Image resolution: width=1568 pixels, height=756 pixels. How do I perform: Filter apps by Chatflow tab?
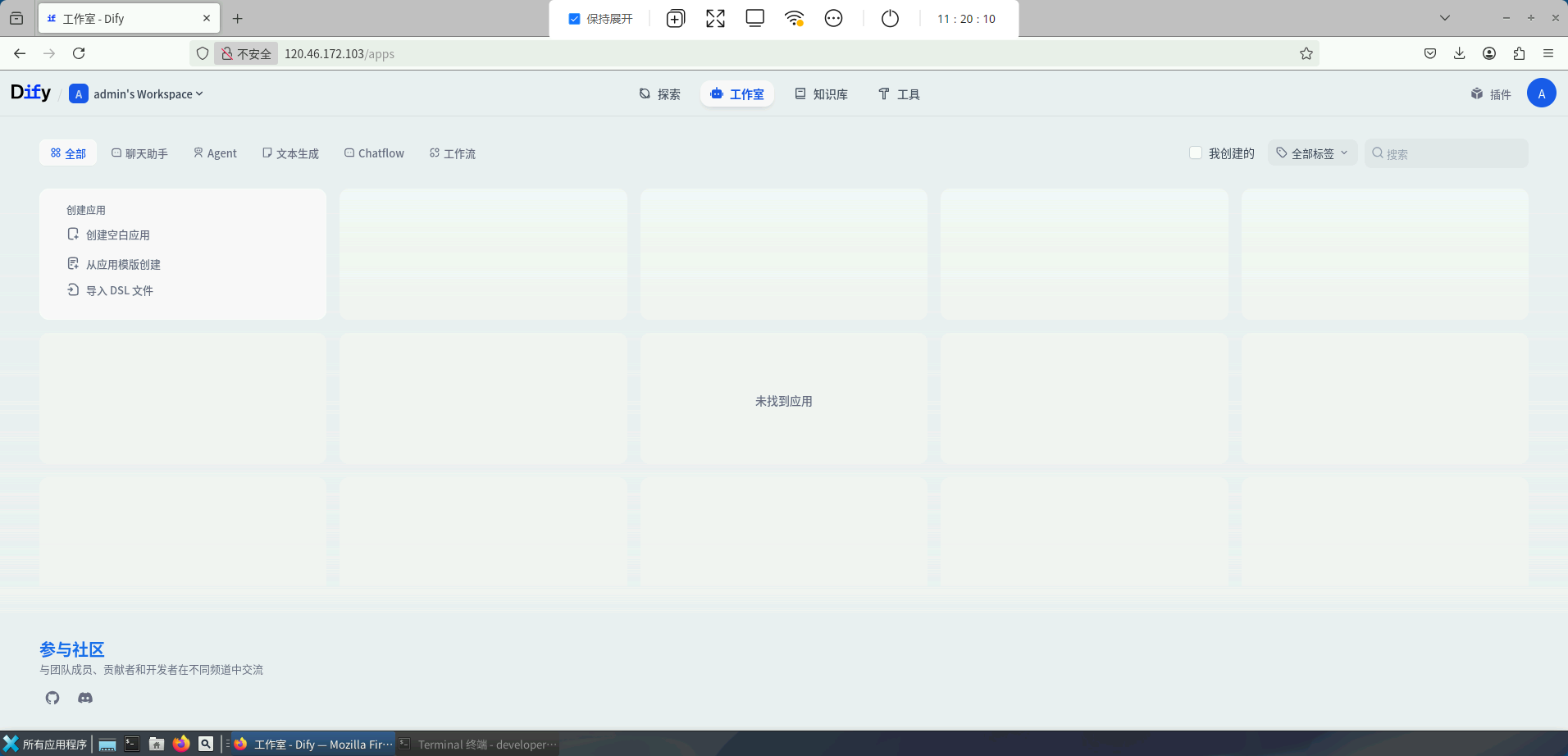[x=374, y=153]
